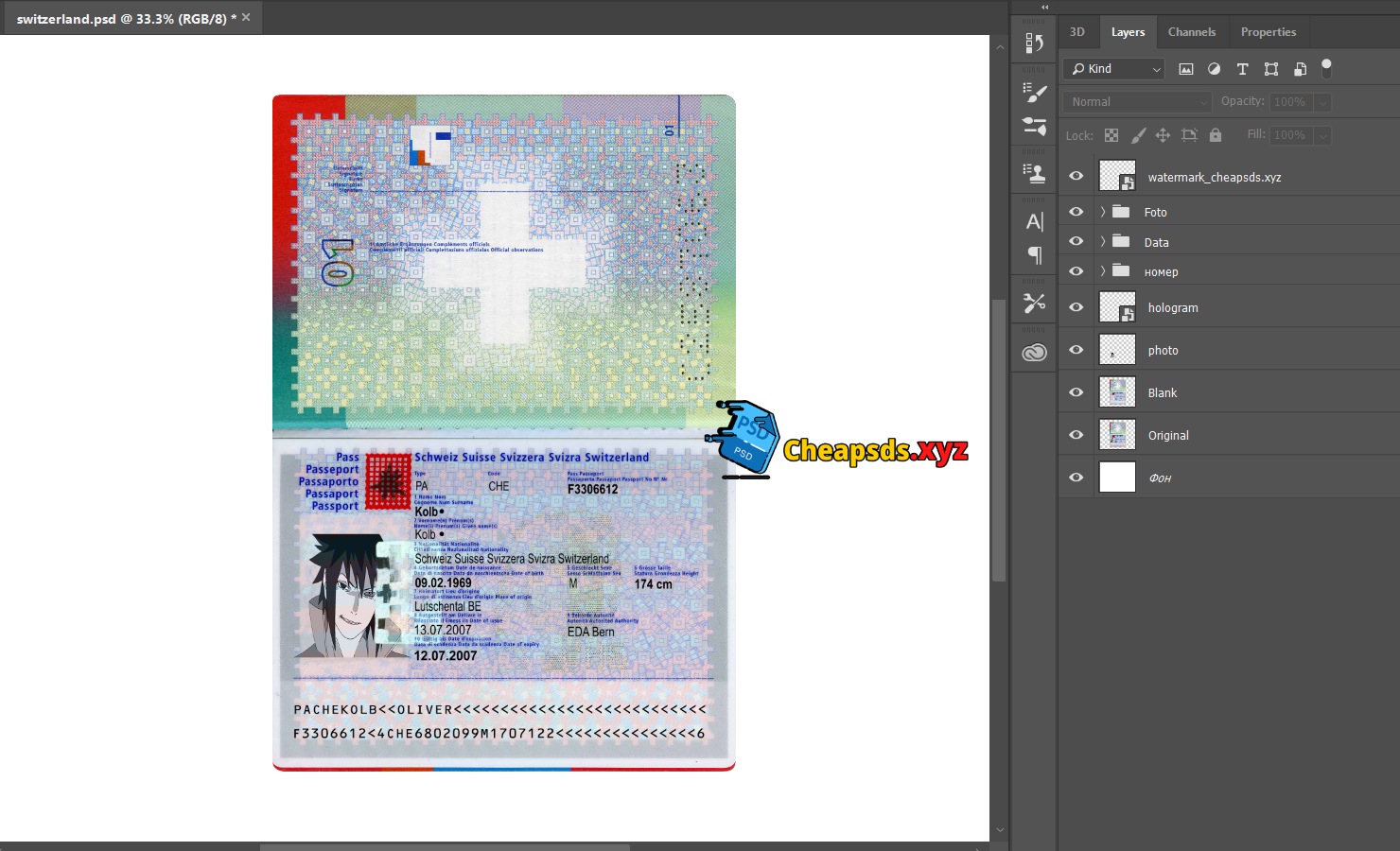
Task: Click the lock all layer icon
Action: tap(1216, 135)
